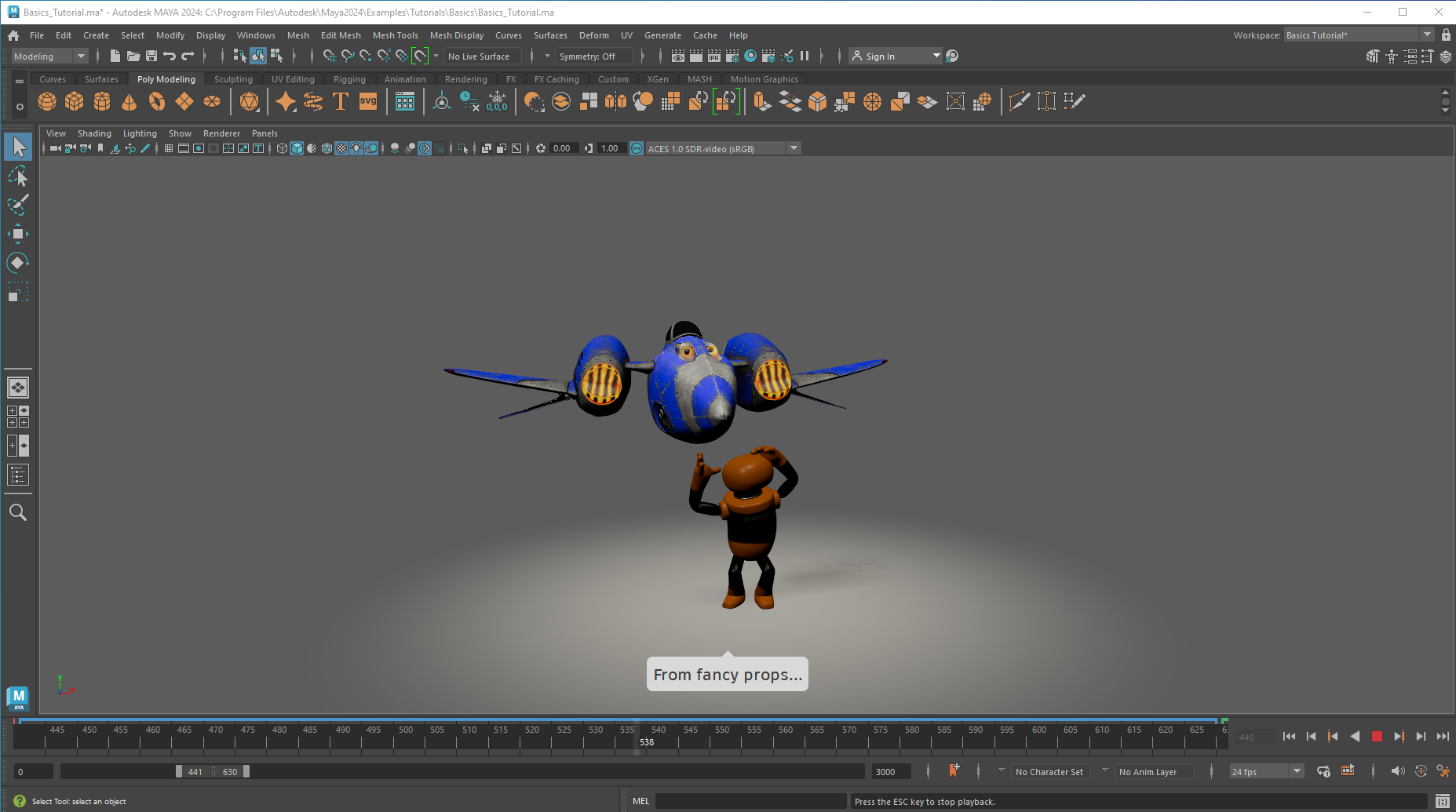Create a polygon cube from the shelf
Image resolution: width=1456 pixels, height=812 pixels.
75,101
